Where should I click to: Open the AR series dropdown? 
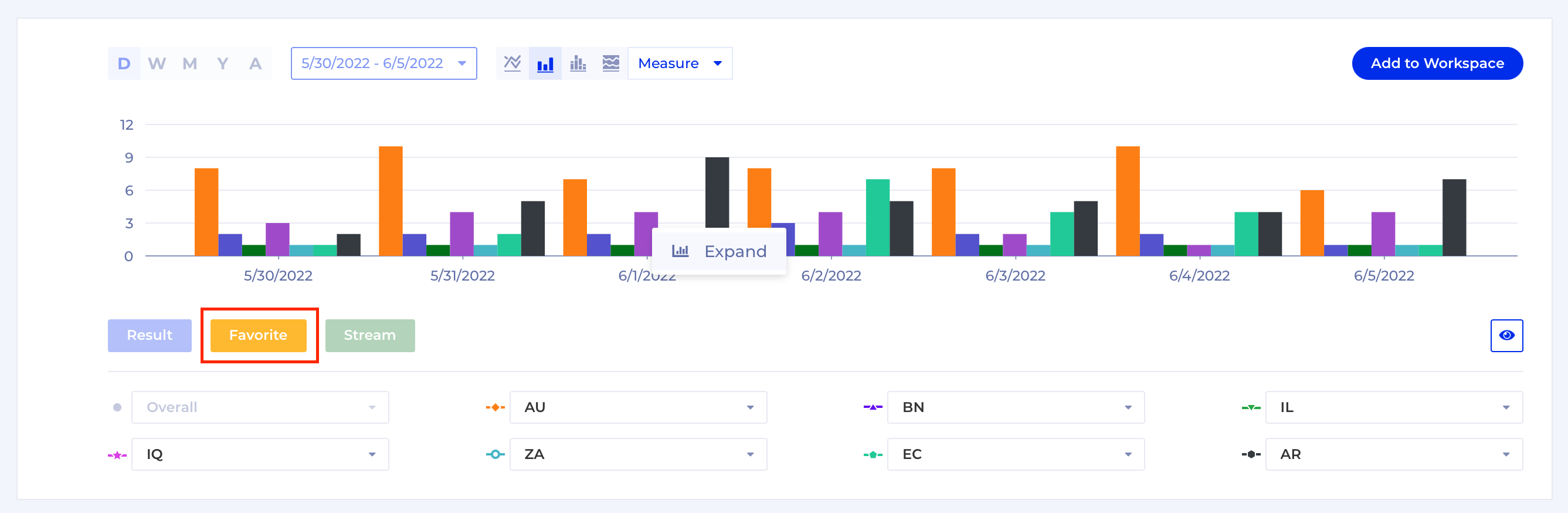click(x=1394, y=454)
